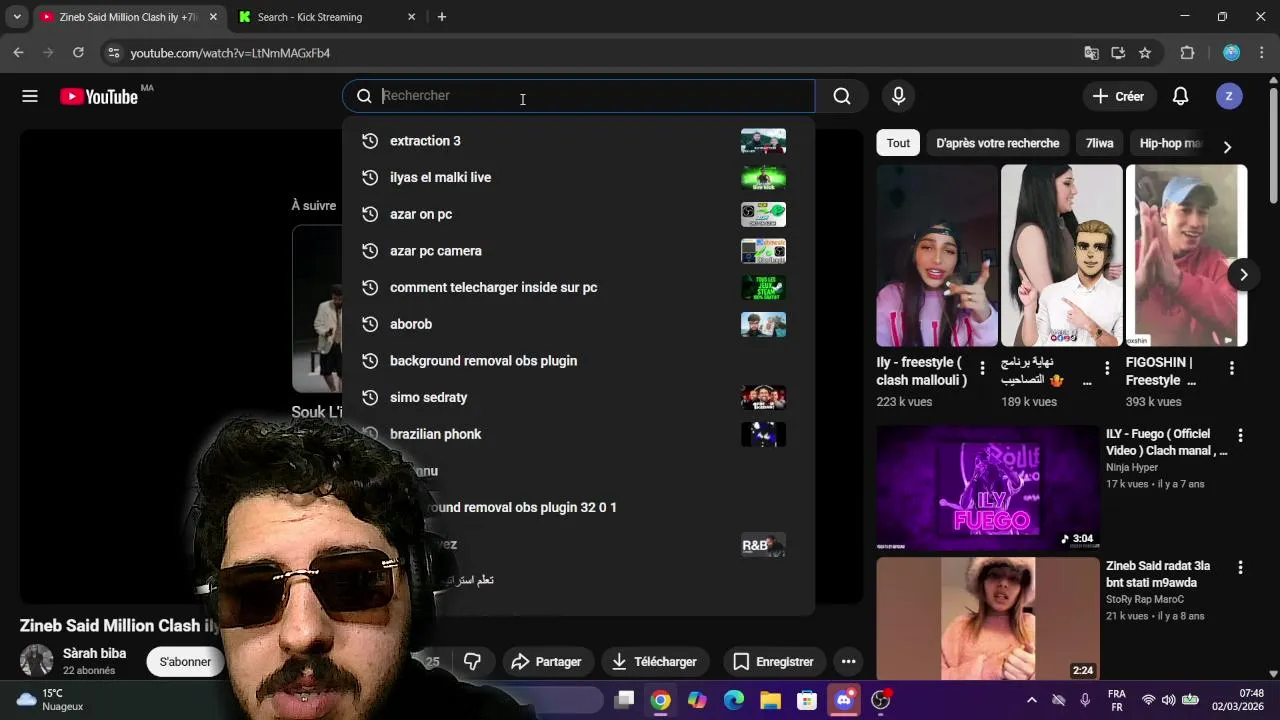Open the Chrome three-dot menu

point(1261,53)
